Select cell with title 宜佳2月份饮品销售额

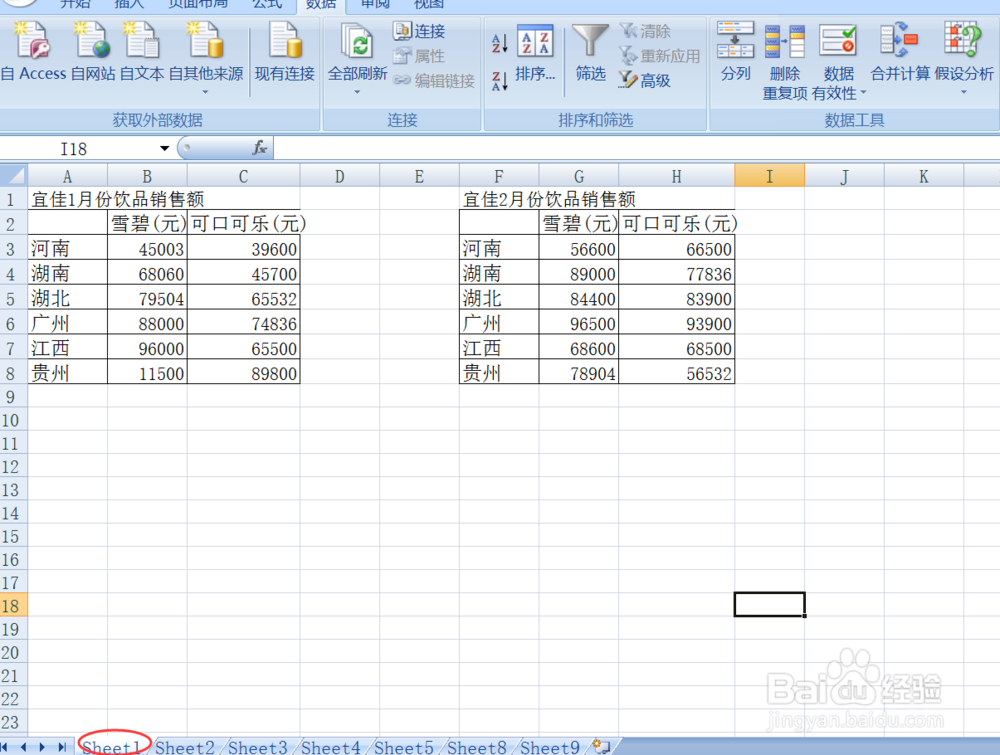499,199
